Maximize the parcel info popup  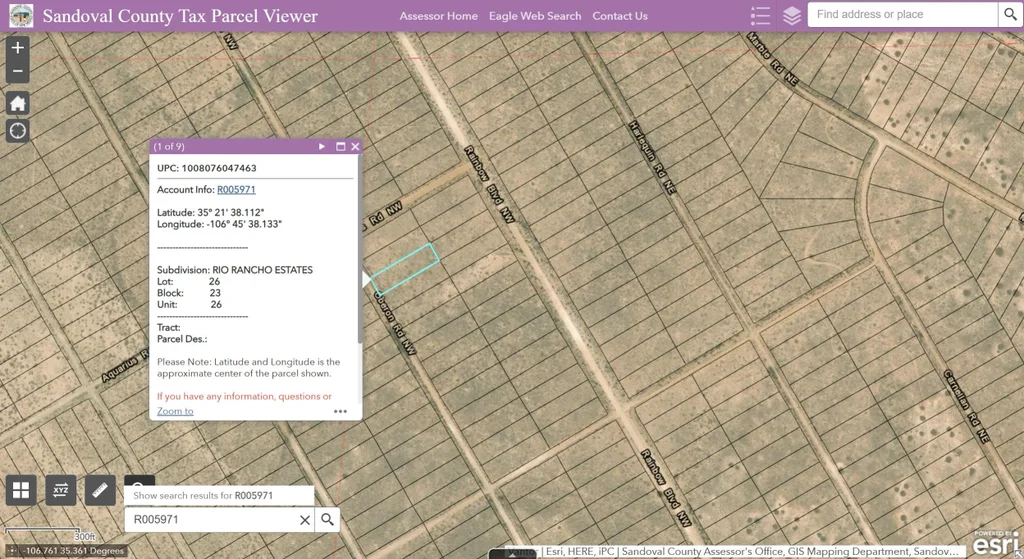(x=340, y=147)
